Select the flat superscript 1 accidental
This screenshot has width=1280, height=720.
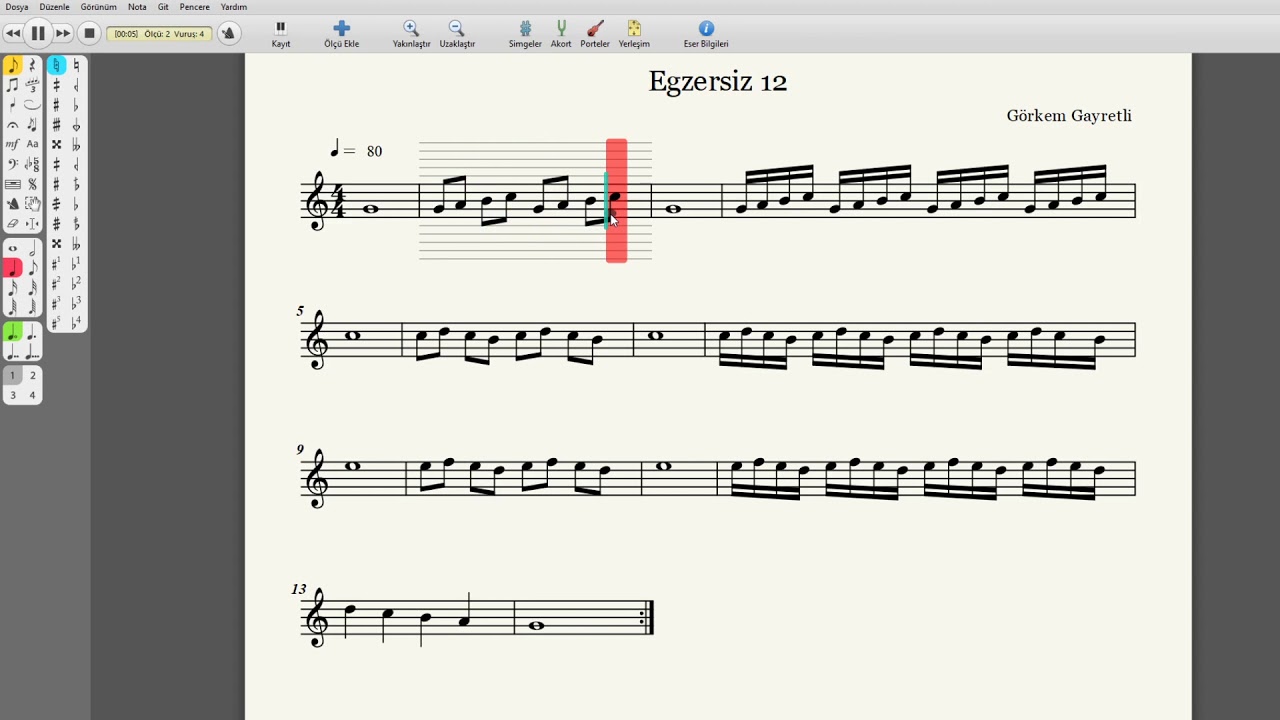76,263
